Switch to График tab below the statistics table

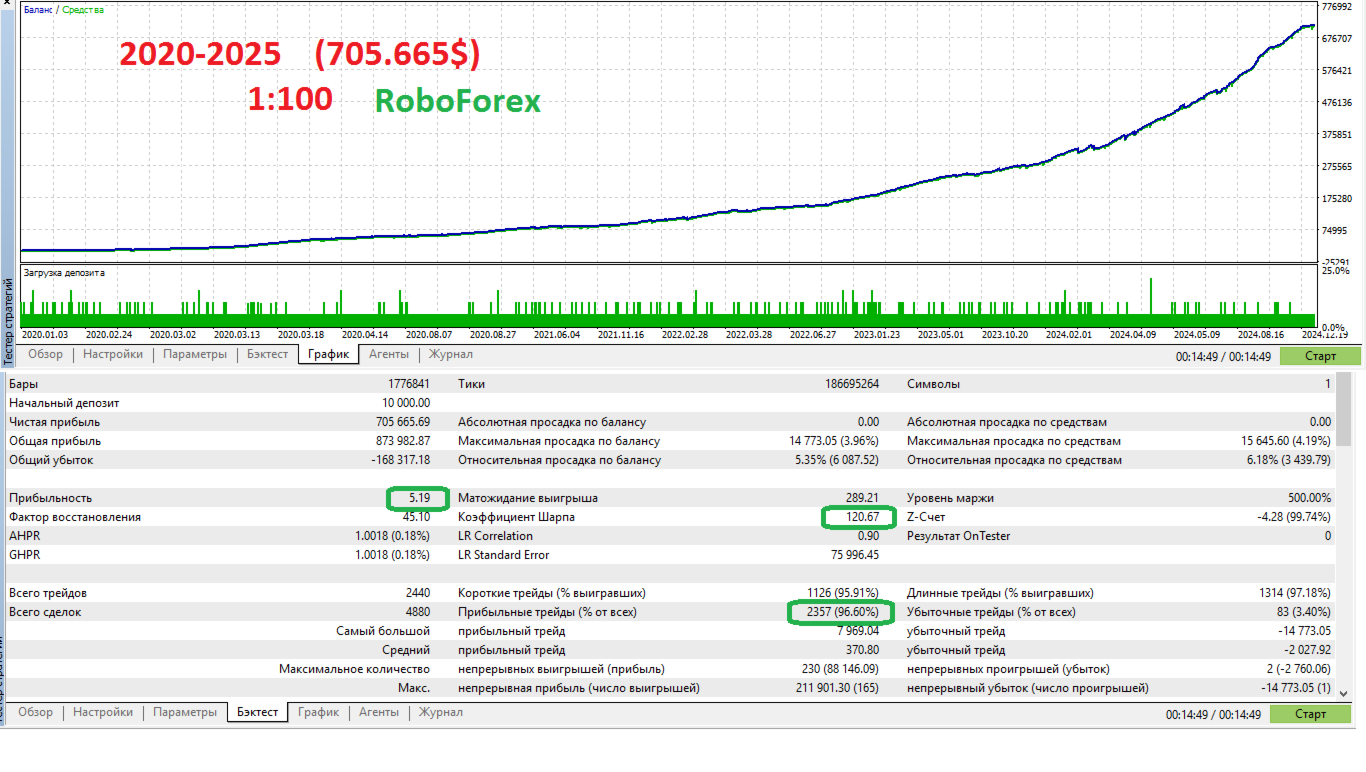coord(318,712)
